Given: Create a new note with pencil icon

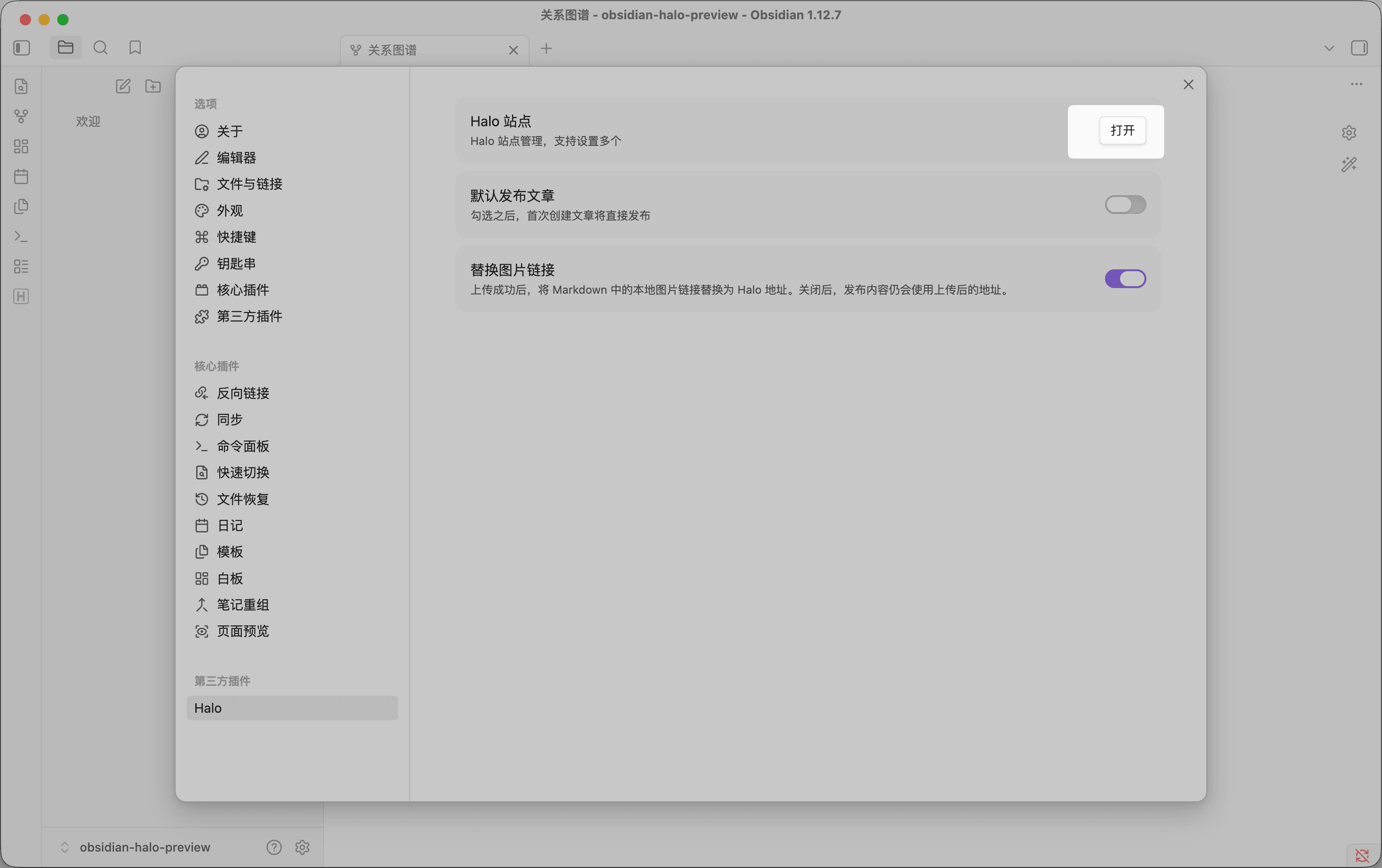Looking at the screenshot, I should tap(123, 86).
